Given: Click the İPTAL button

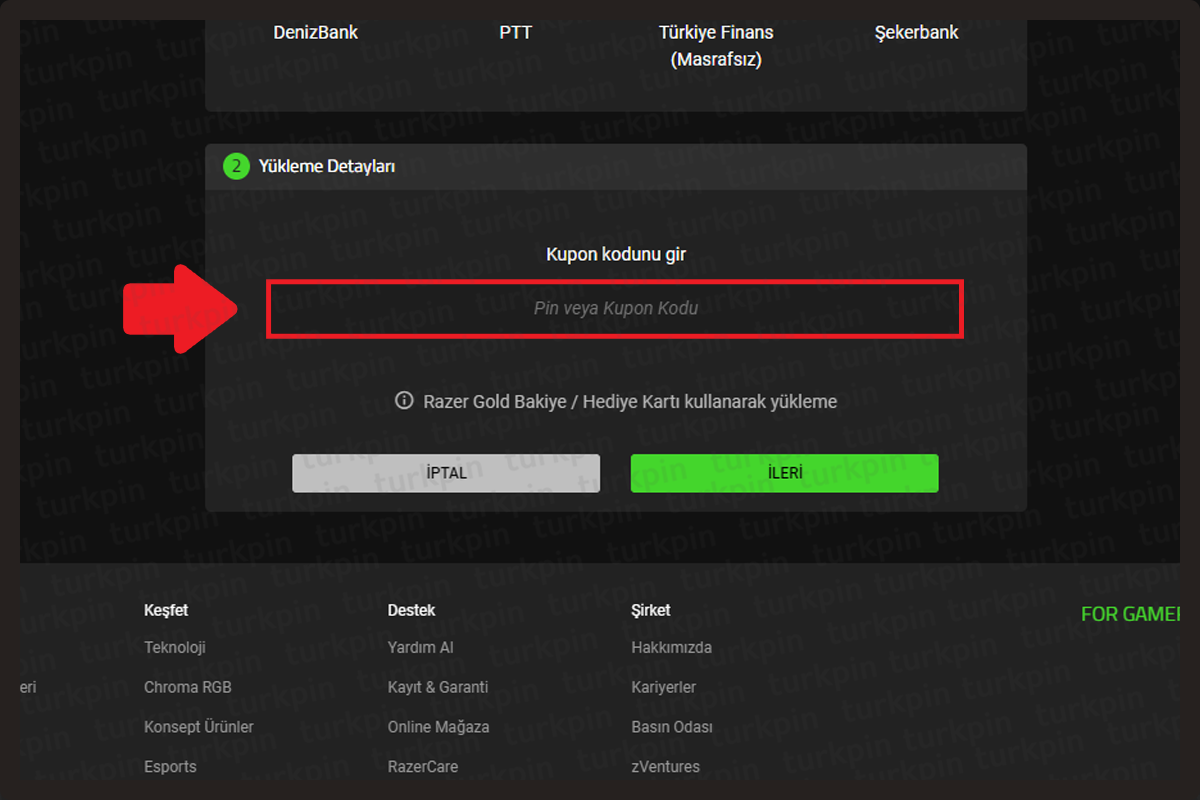Looking at the screenshot, I should click(x=446, y=473).
